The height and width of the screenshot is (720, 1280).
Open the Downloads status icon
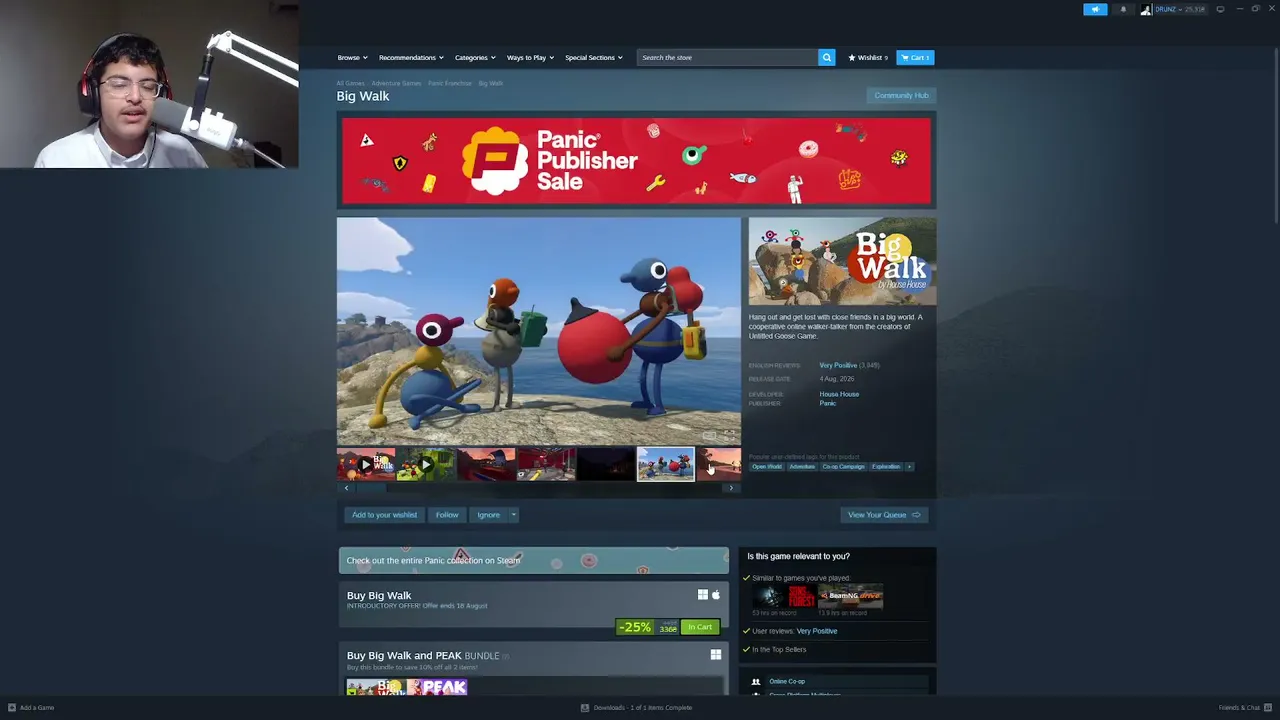[x=585, y=707]
